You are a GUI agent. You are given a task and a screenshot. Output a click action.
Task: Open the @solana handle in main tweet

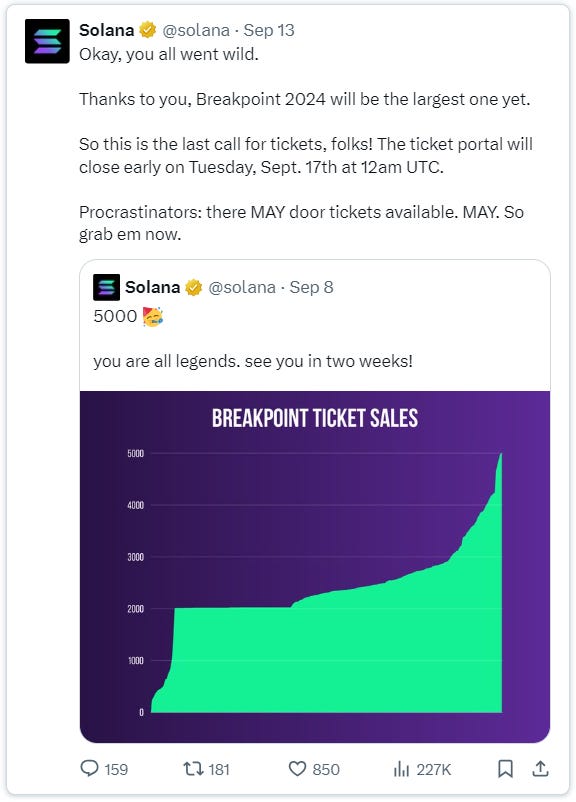click(196, 30)
